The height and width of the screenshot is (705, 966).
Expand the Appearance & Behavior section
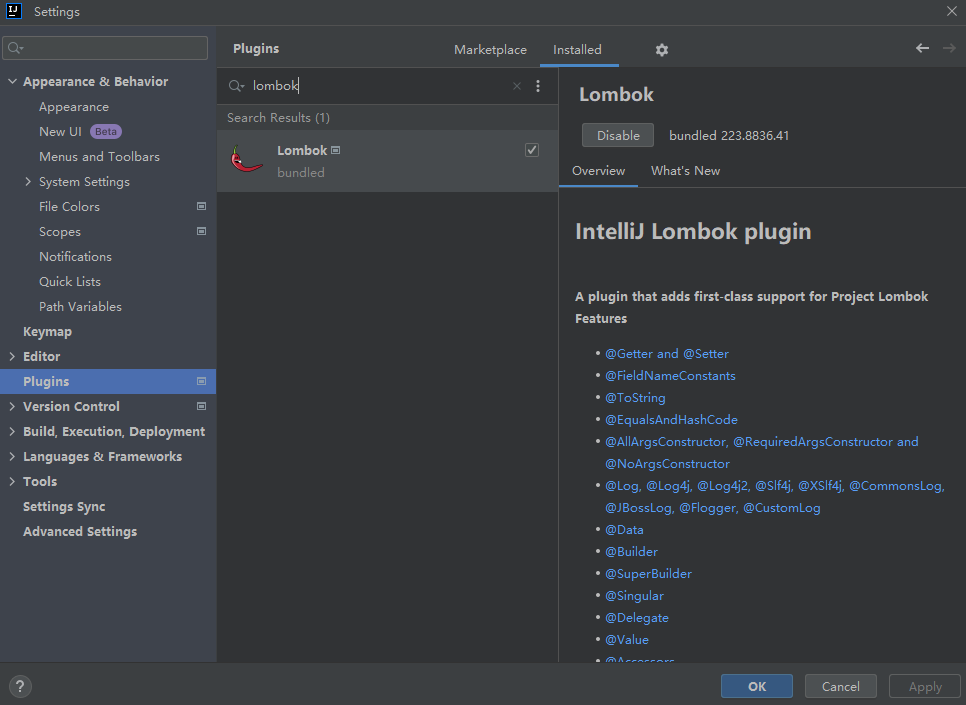(x=12, y=82)
